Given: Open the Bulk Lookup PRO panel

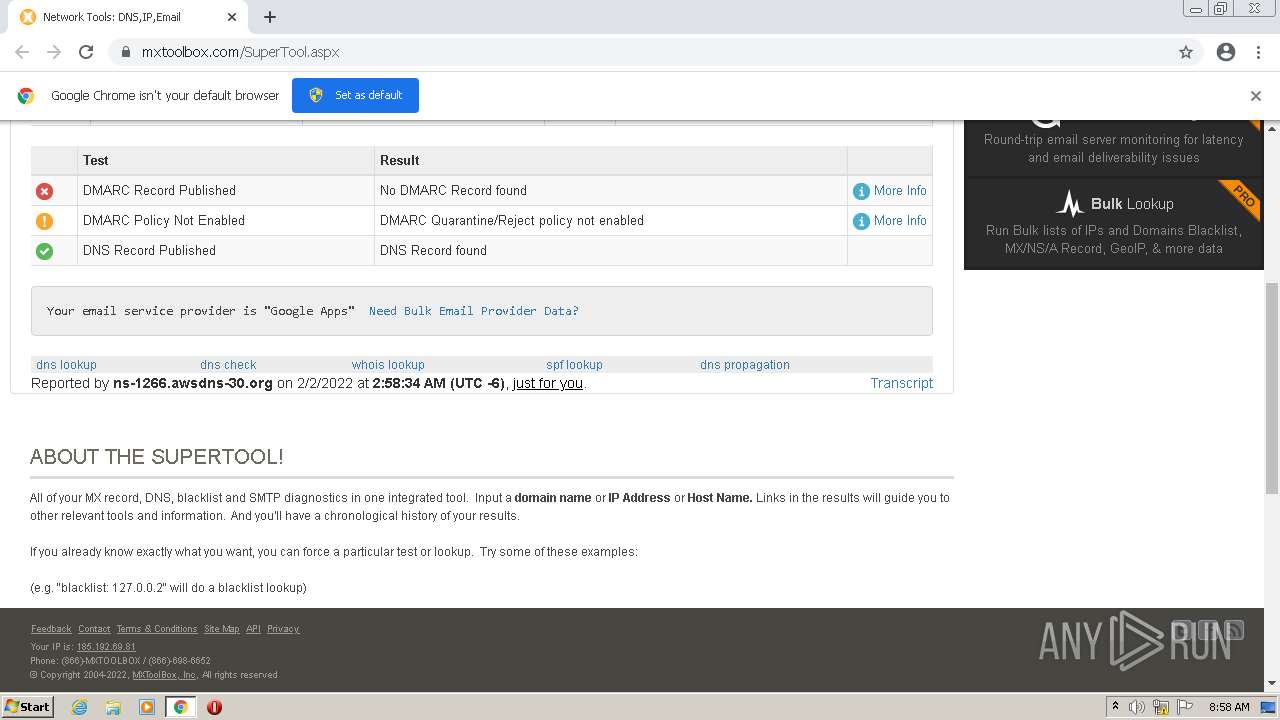Looking at the screenshot, I should 1113,224.
